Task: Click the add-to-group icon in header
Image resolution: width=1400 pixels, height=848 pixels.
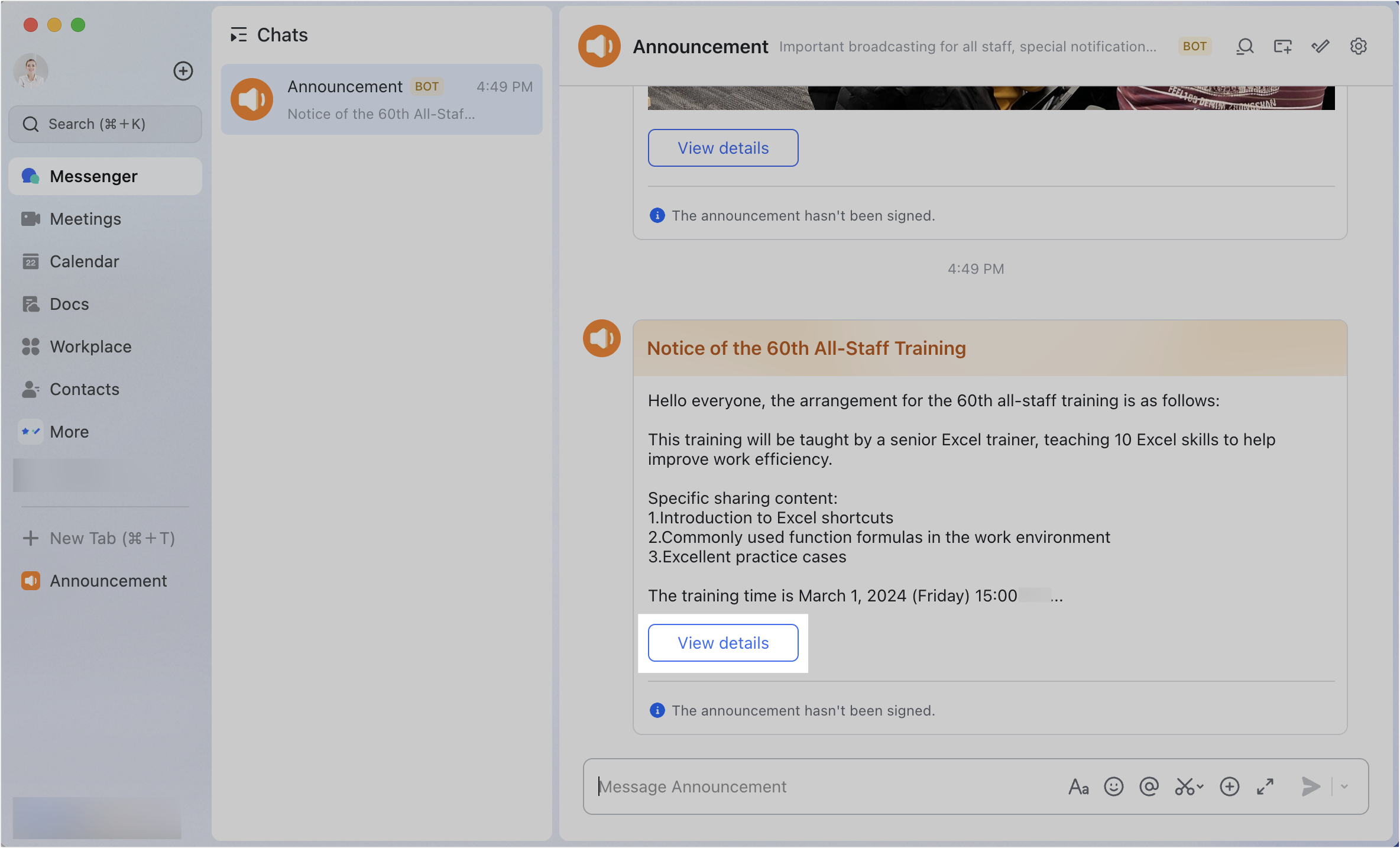Action: click(x=1282, y=46)
